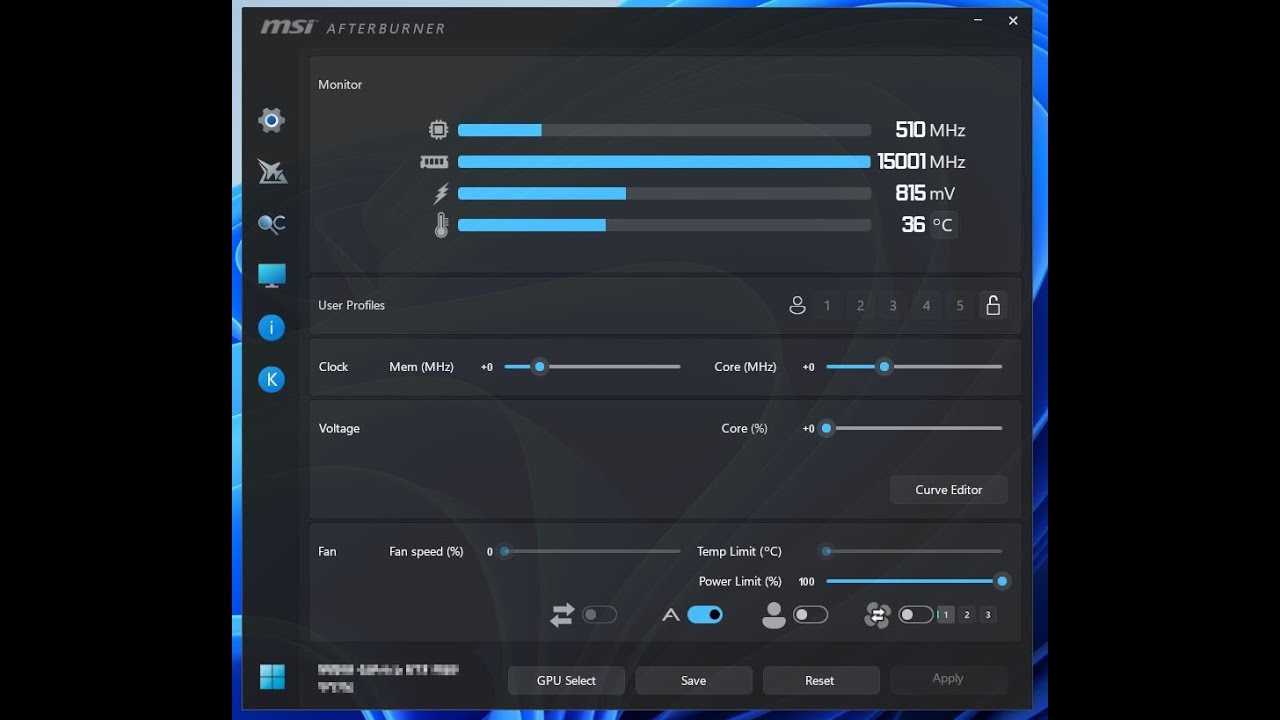Select fan number 2
Viewport: 1280px width, 720px height.
pos(967,615)
